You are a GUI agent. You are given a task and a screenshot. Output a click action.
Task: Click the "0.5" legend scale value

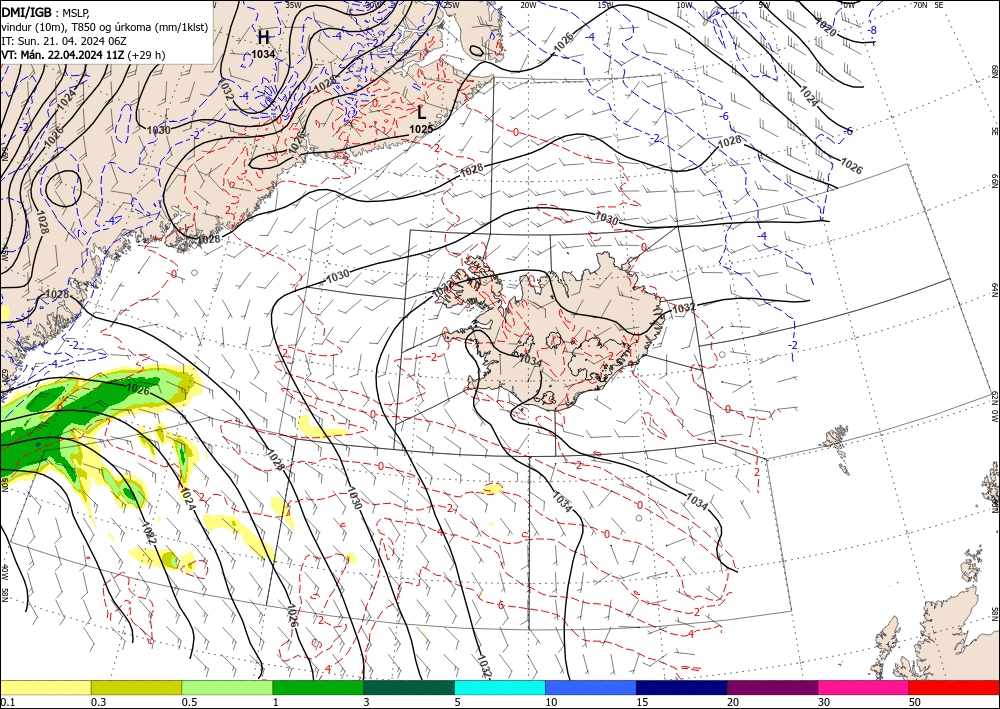(x=189, y=702)
